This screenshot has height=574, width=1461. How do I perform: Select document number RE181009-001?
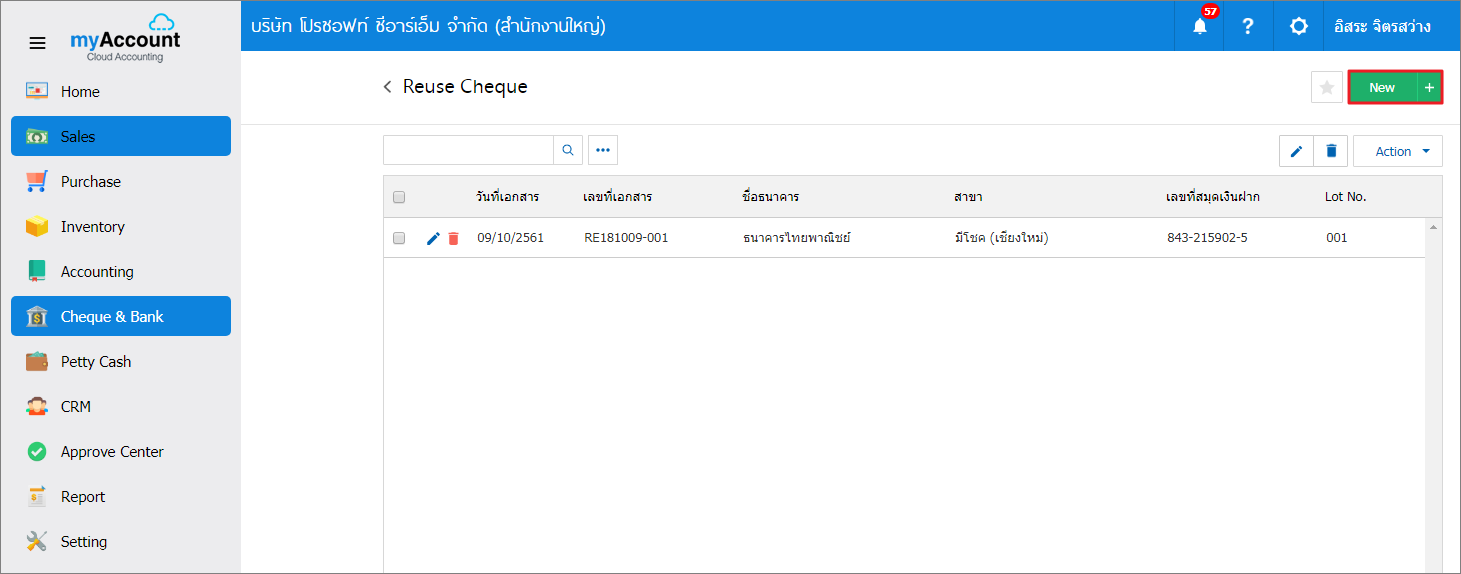pyautogui.click(x=626, y=238)
